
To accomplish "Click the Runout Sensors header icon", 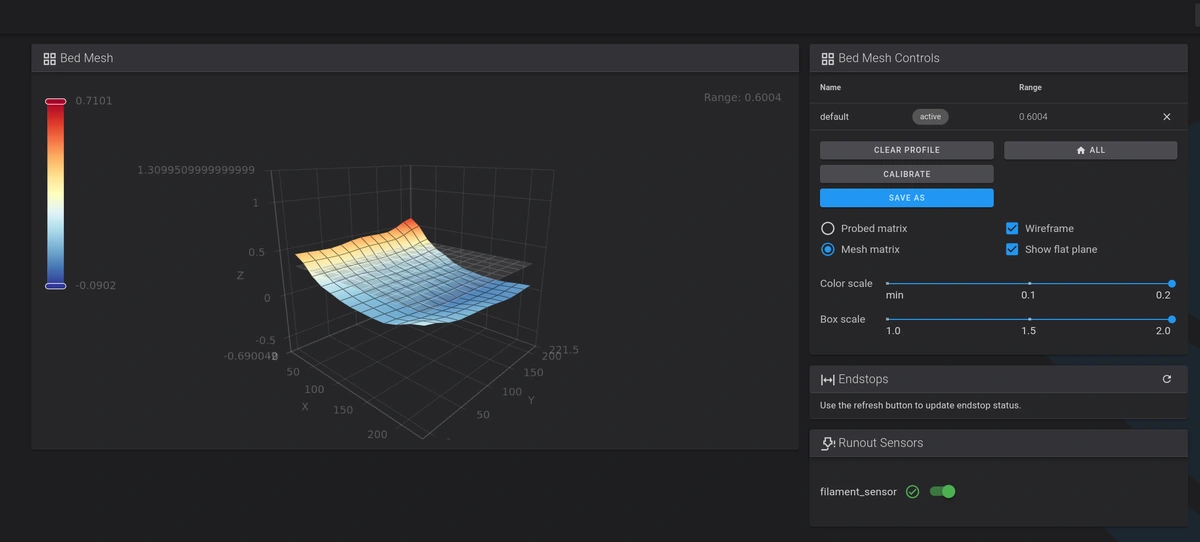I will pyautogui.click(x=828, y=443).
